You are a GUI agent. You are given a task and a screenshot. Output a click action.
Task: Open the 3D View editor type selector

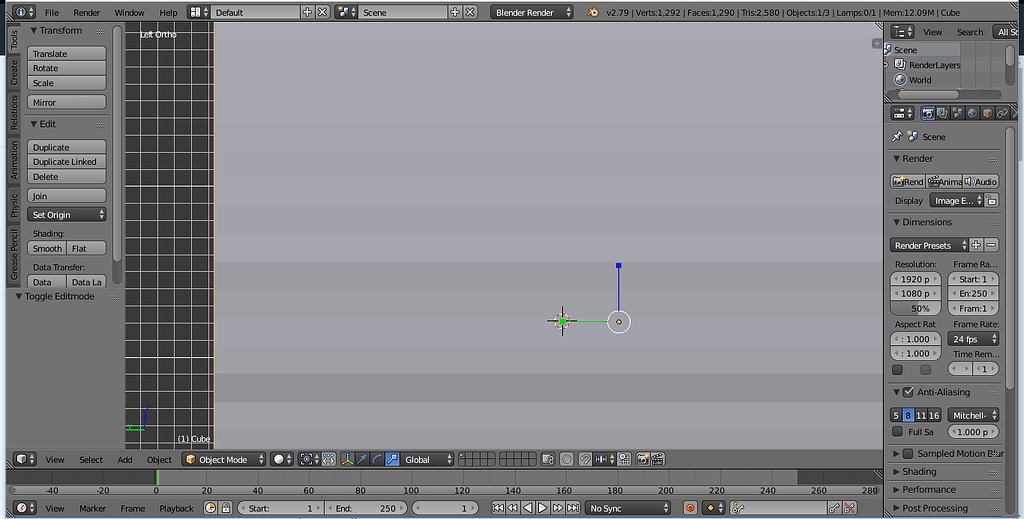coord(25,459)
